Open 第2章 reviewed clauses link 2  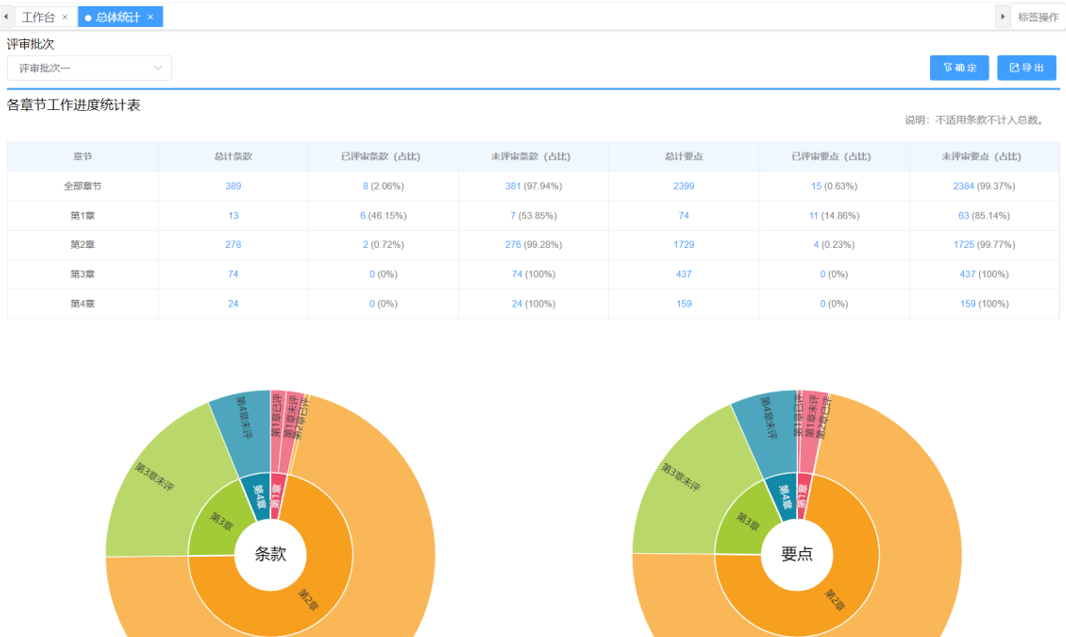[x=366, y=245]
